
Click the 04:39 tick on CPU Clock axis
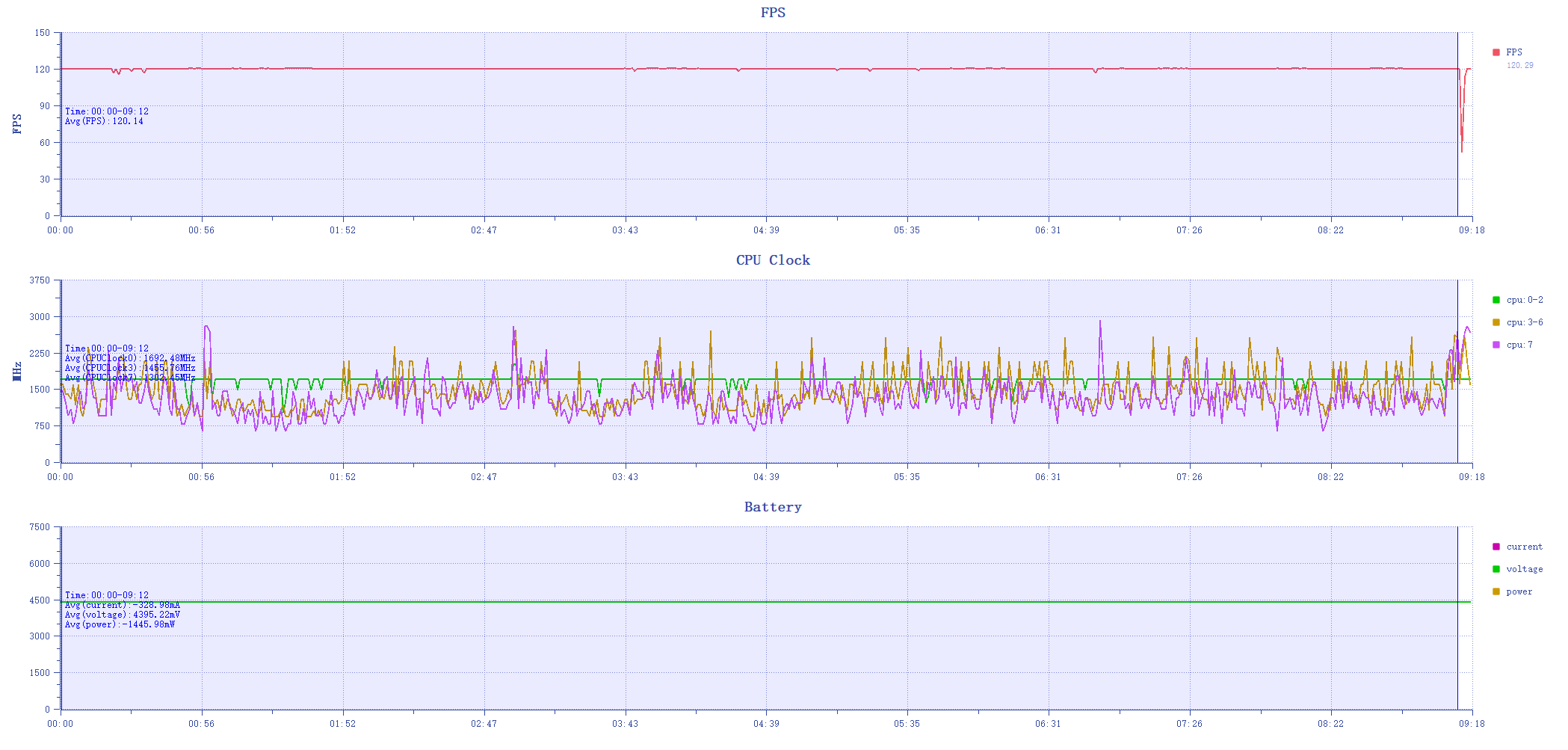tap(766, 477)
